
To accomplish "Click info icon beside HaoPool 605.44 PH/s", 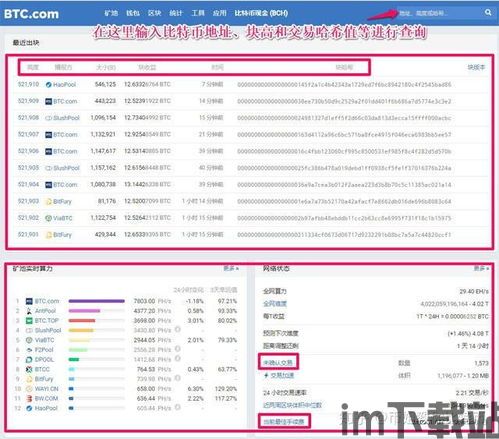I will click(x=178, y=407).
